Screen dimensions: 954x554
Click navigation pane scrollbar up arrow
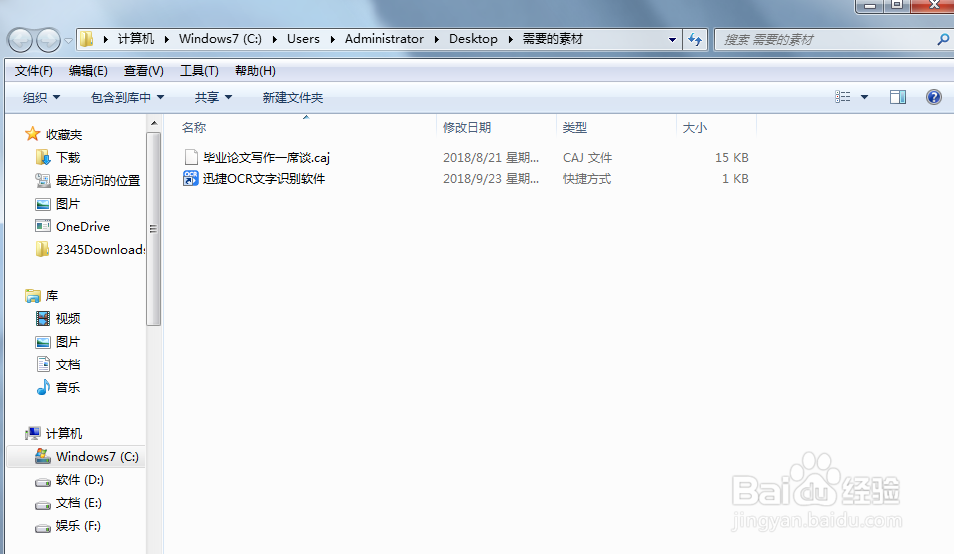pyautogui.click(x=154, y=123)
